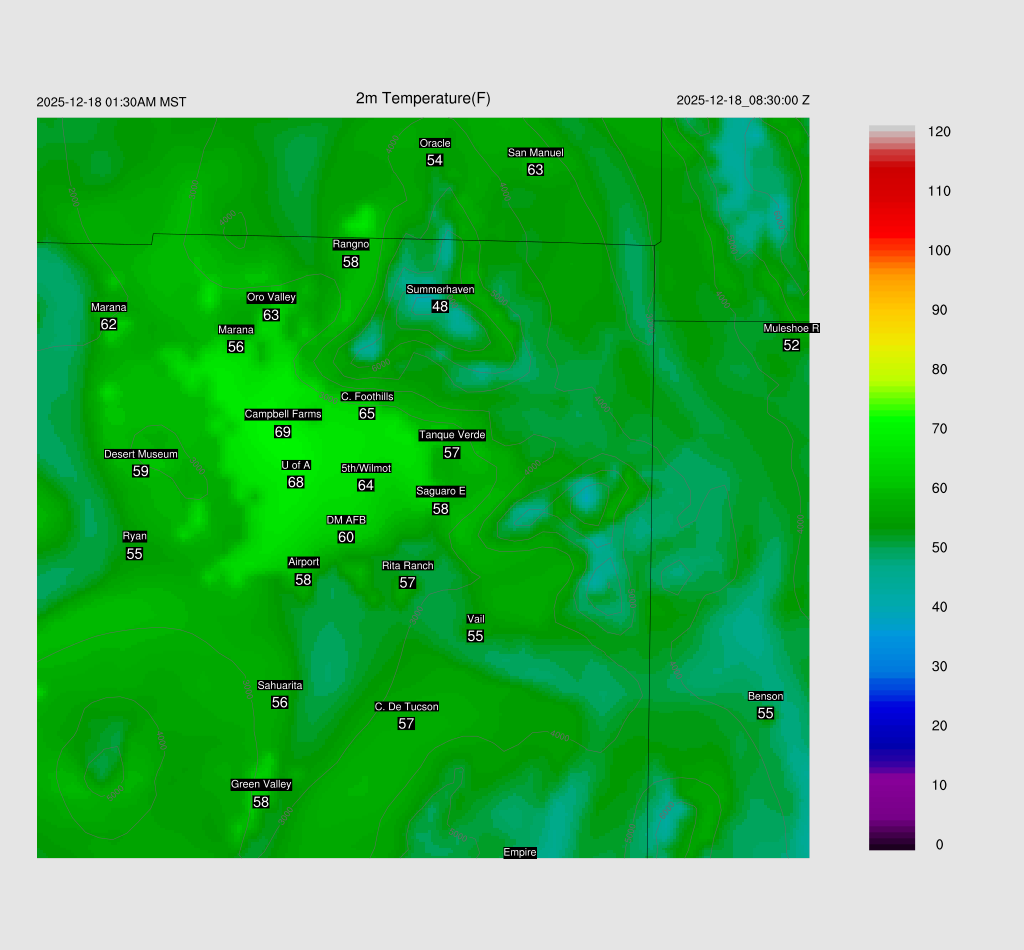Viewport: 1024px width, 950px height.
Task: Click the purple band near 10 on colorbar
Action: pyautogui.click(x=891, y=785)
